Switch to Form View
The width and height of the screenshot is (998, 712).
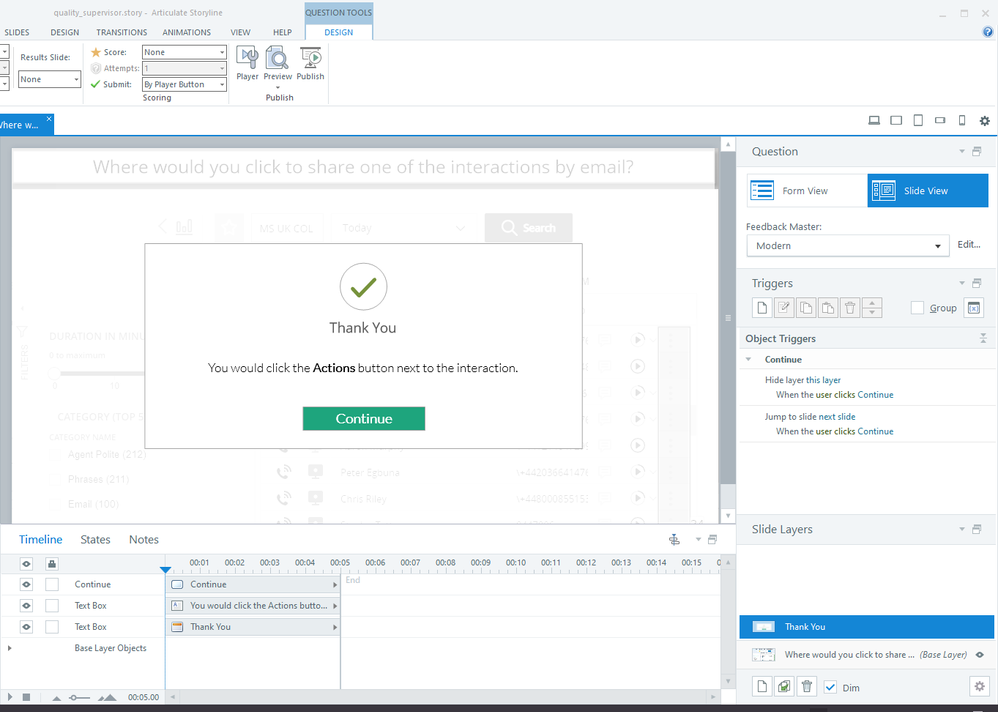pos(806,191)
